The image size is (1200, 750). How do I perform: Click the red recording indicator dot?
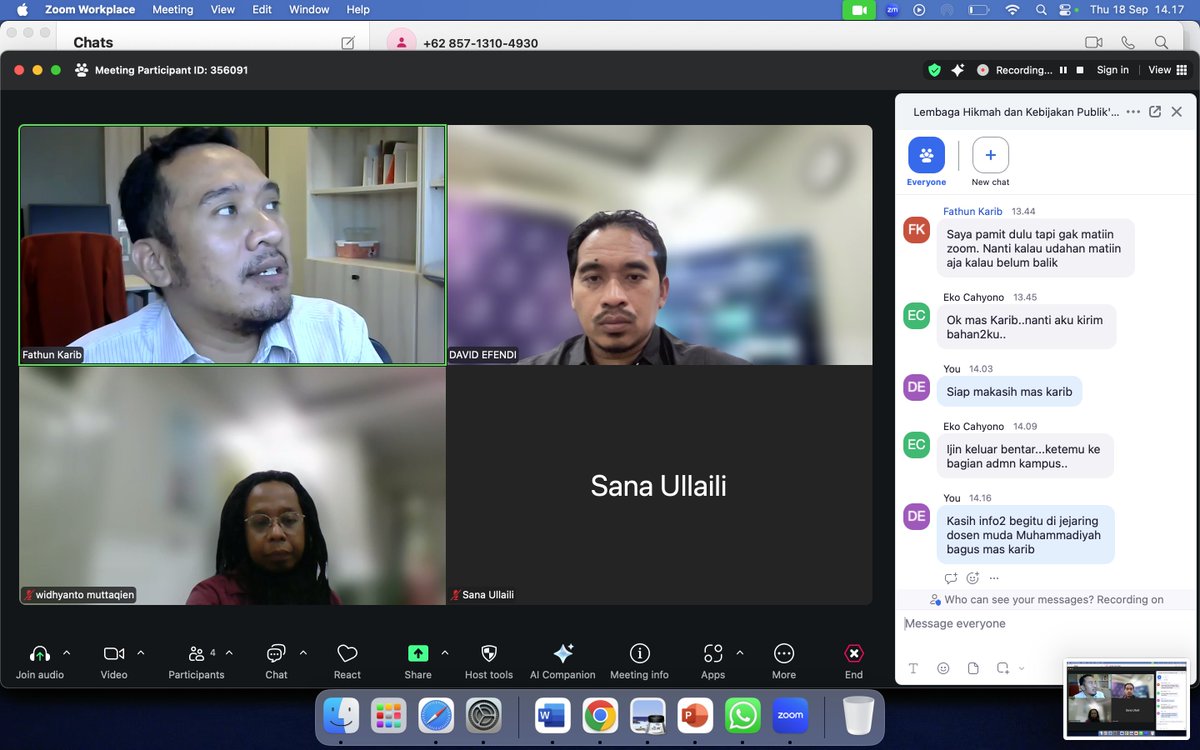point(983,70)
